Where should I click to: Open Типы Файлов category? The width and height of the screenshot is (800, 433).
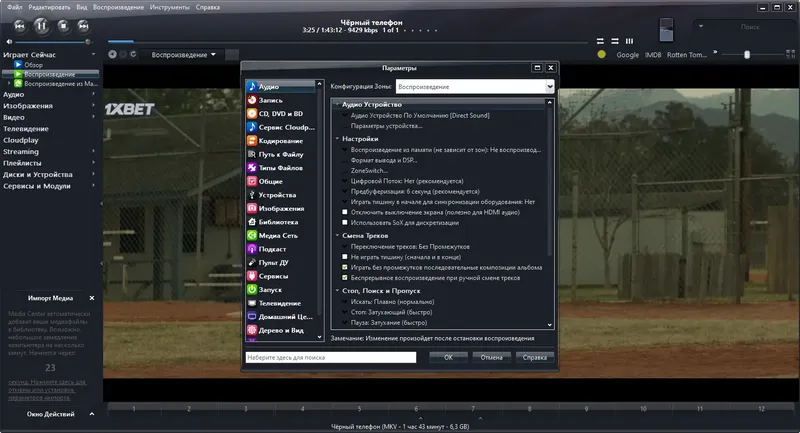tap(280, 168)
